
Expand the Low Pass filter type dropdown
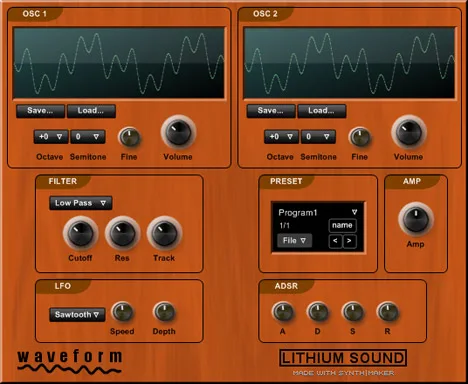80,203
